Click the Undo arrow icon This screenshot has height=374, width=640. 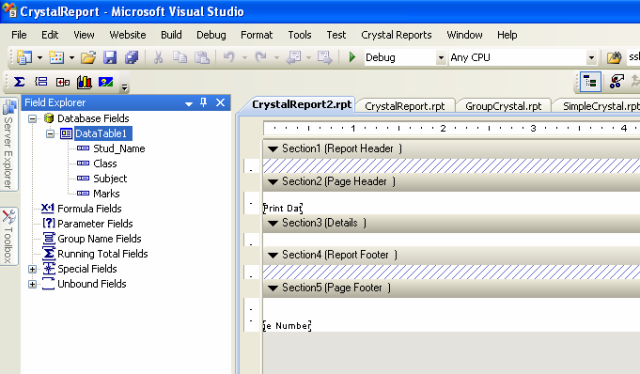tap(229, 58)
